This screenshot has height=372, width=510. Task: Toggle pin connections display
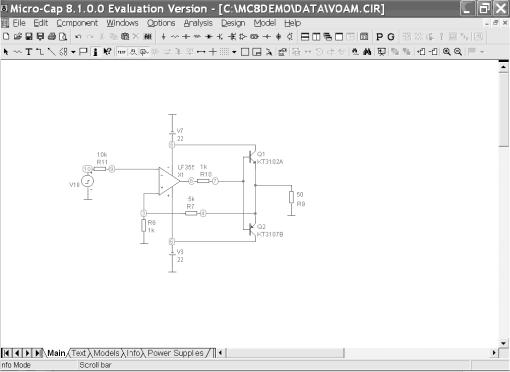pos(201,52)
